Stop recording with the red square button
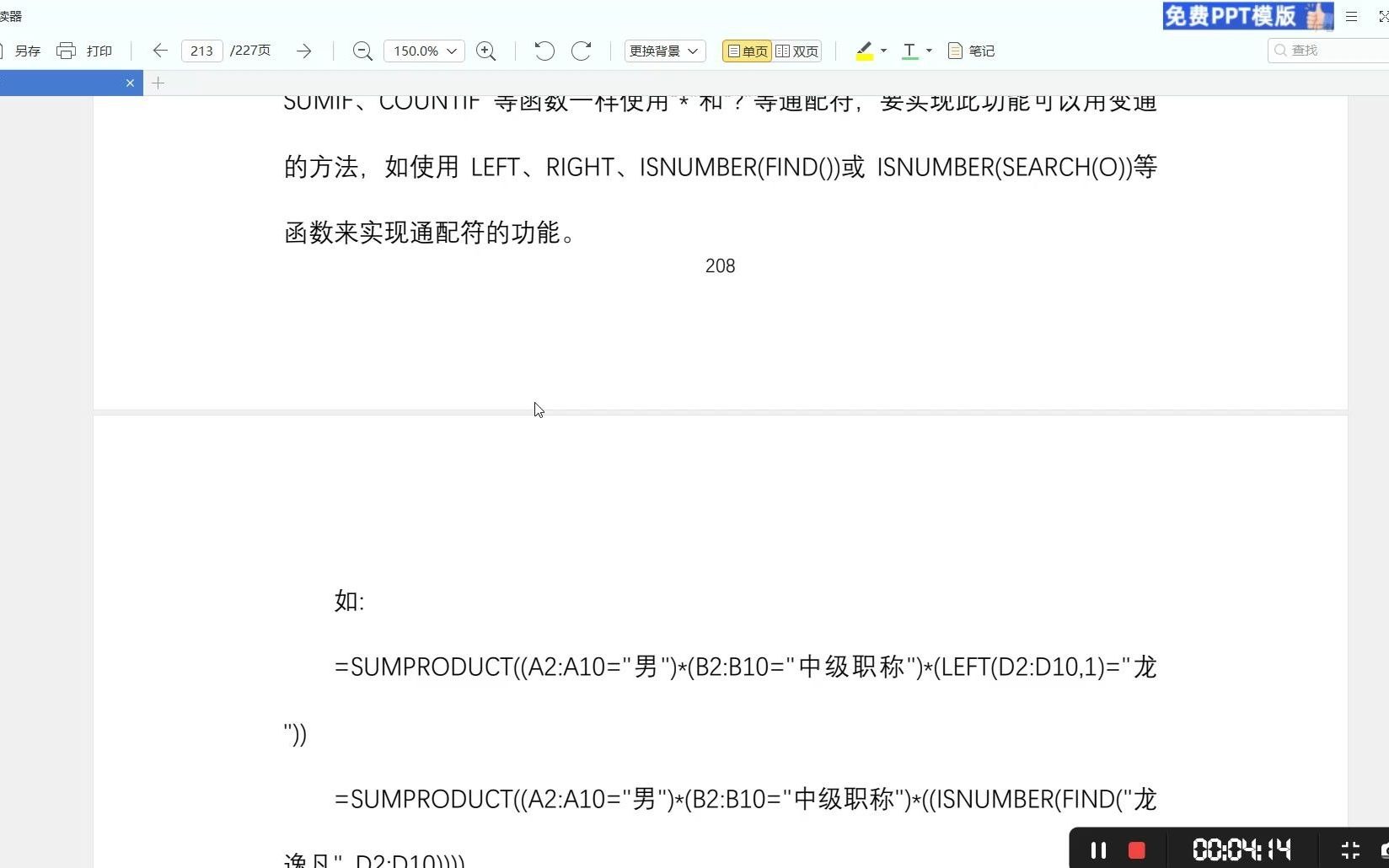 tap(1136, 849)
